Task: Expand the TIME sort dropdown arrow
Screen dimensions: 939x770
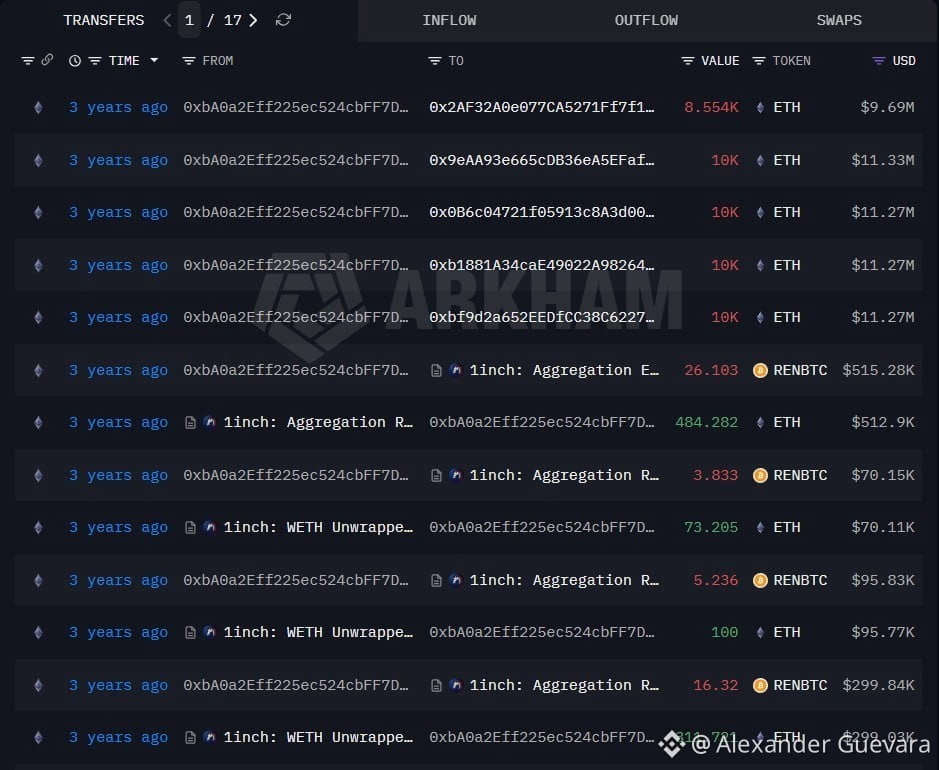Action: [154, 60]
